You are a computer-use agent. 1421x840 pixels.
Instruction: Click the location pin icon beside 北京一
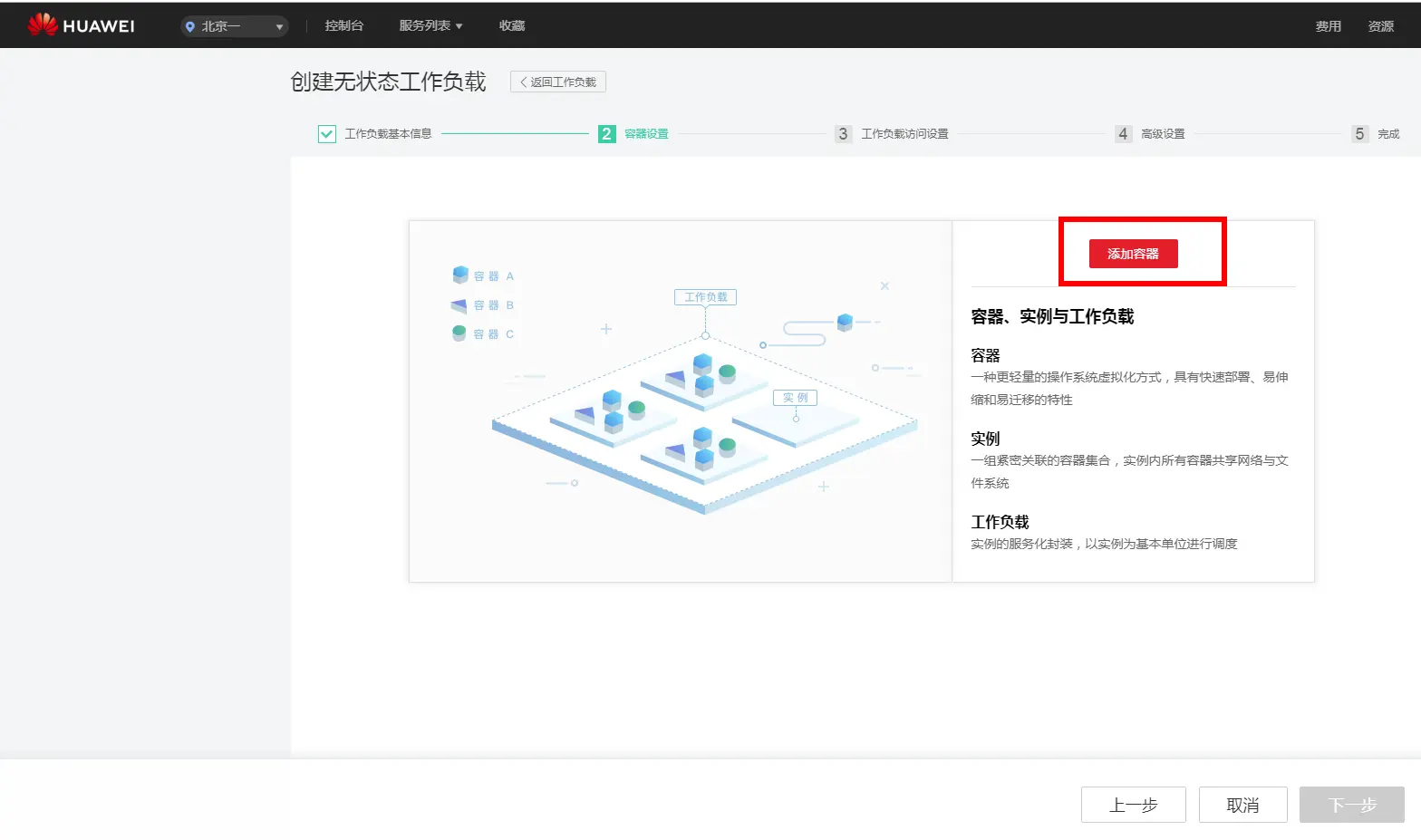(190, 26)
